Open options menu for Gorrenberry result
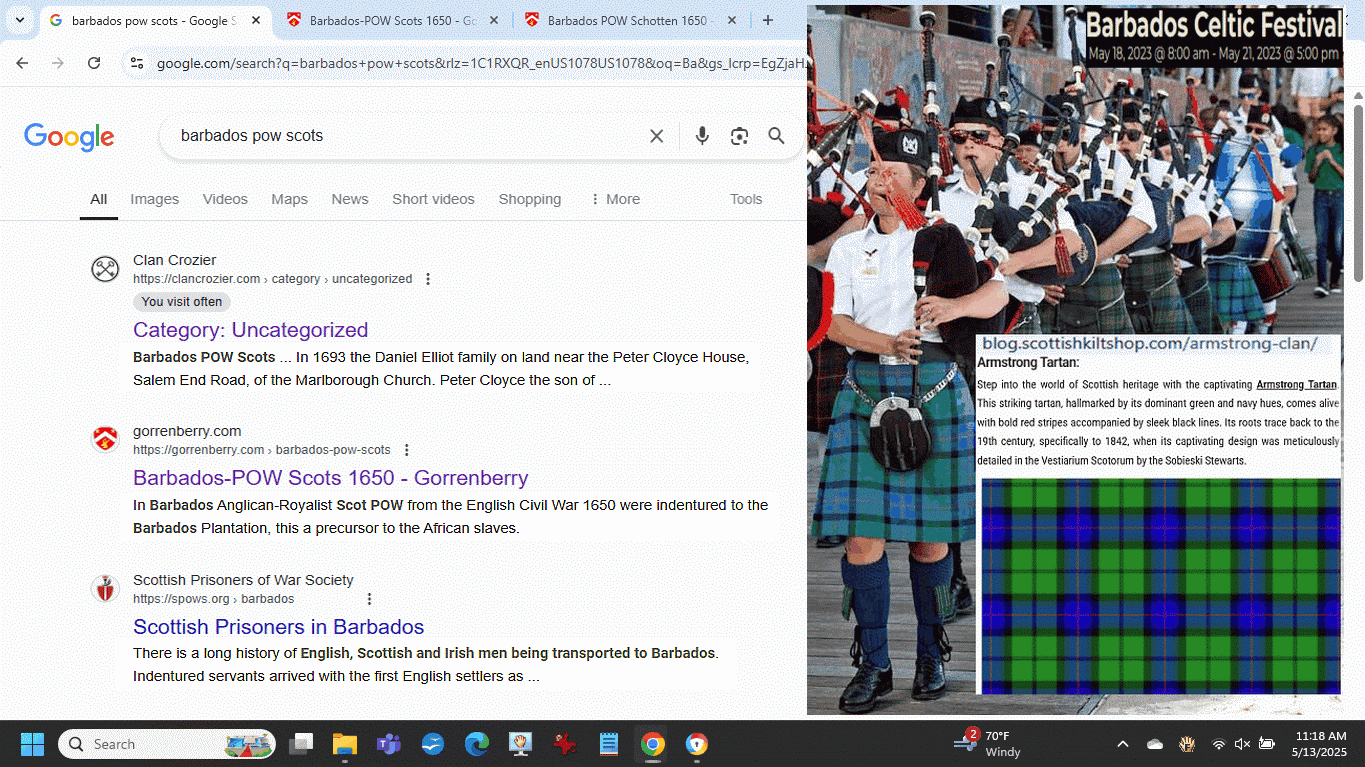1365x767 pixels. tap(406, 450)
